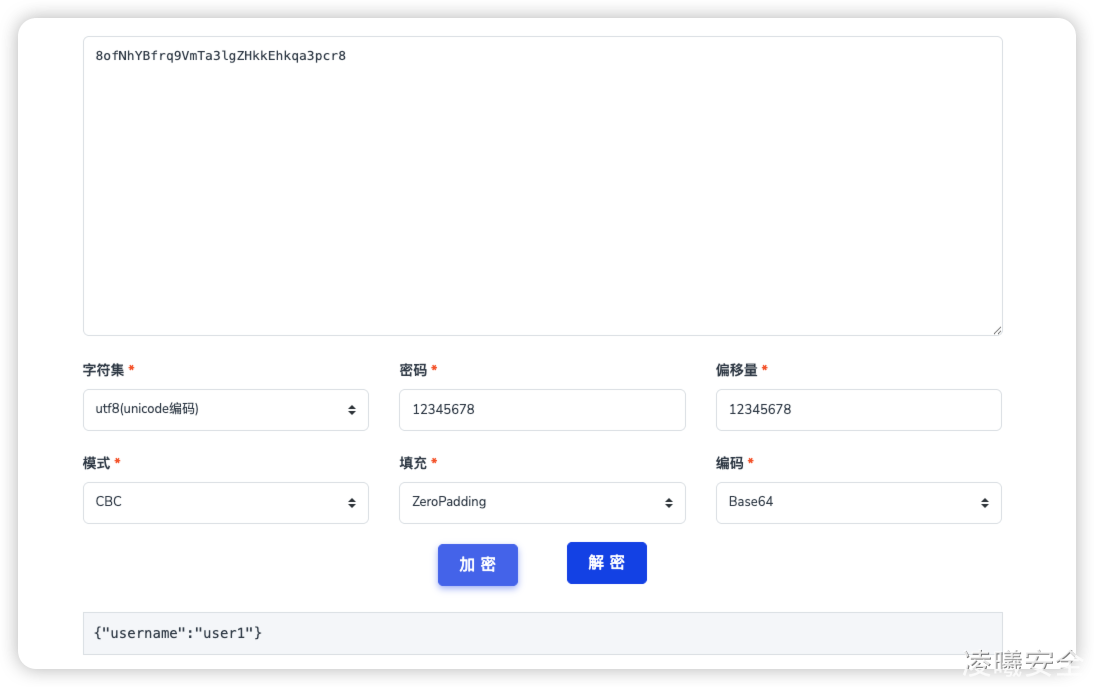The height and width of the screenshot is (687, 1094).
Task: Click the 字符集 field label
Action: 103,370
